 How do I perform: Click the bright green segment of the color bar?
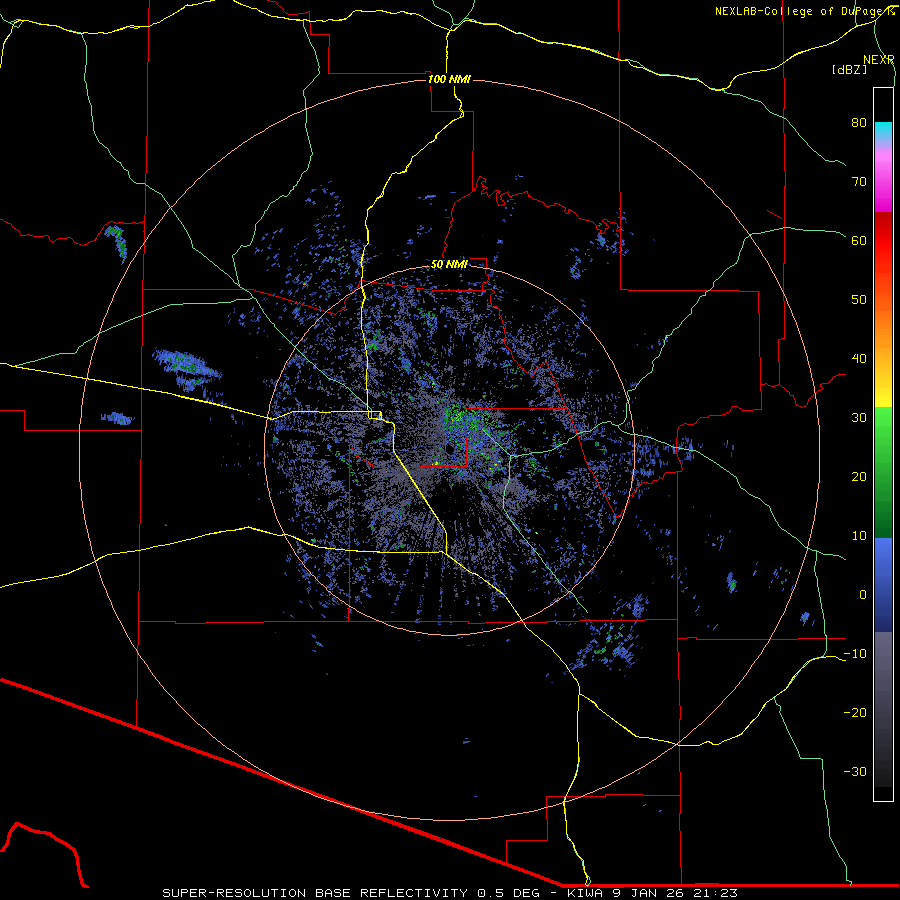click(x=883, y=430)
